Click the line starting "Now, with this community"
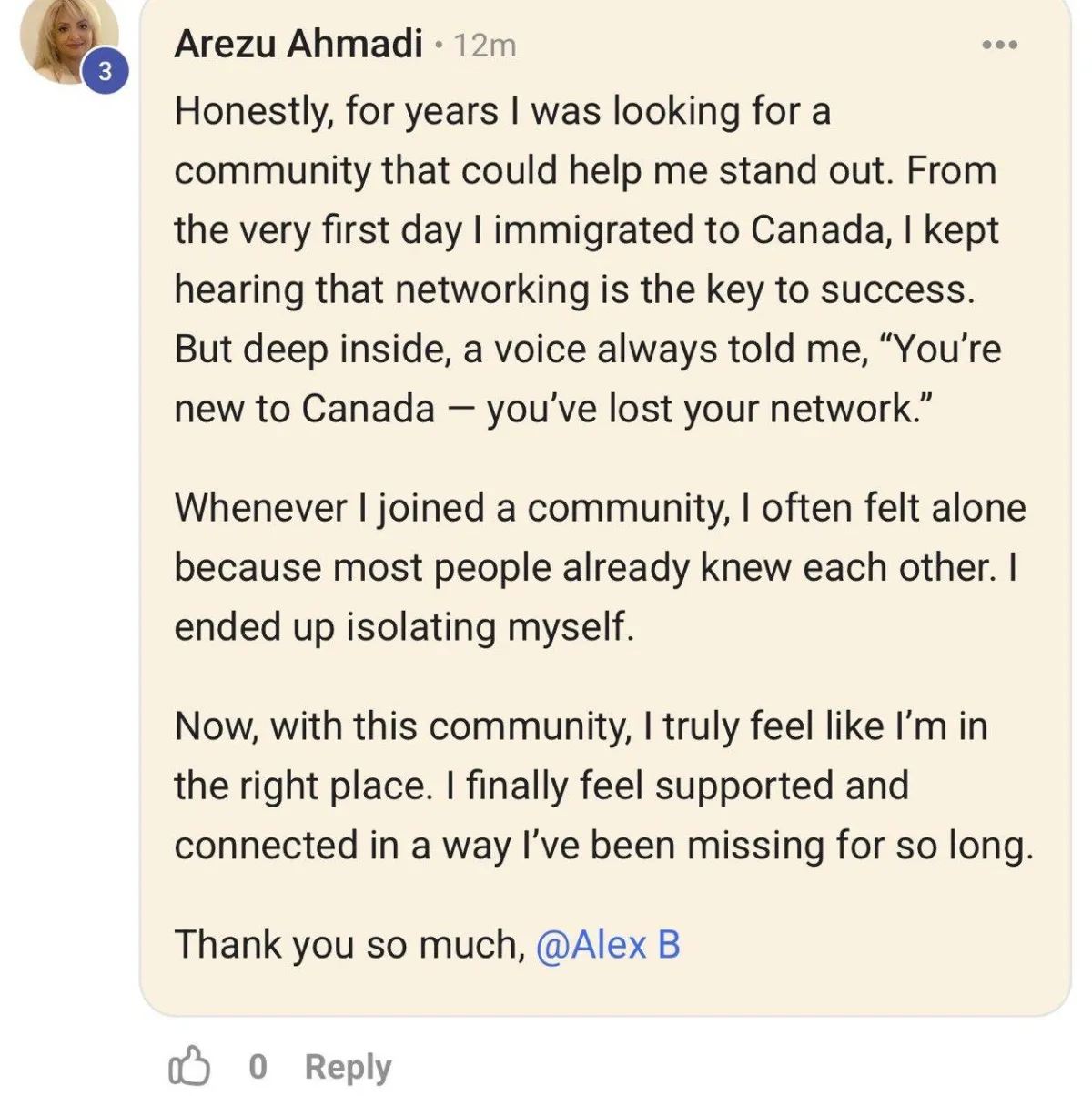Viewport: 1092px width, 1096px height. tap(580, 726)
